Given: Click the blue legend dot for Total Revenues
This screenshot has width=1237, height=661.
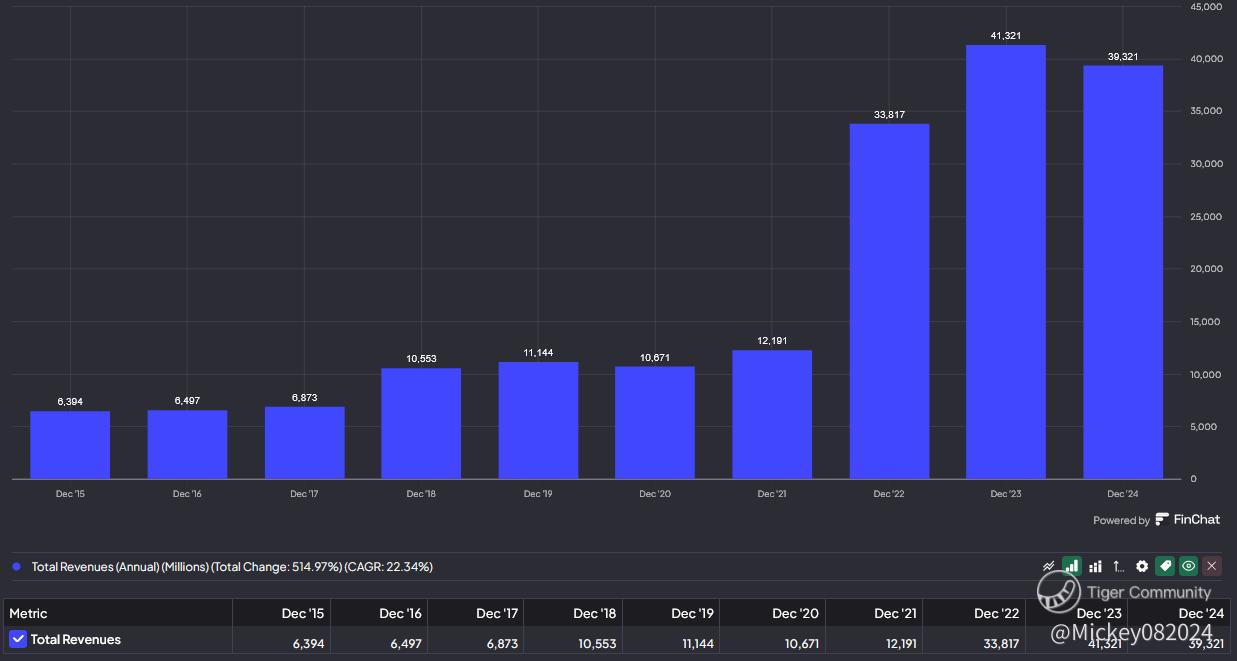Looking at the screenshot, I should coord(16,567).
